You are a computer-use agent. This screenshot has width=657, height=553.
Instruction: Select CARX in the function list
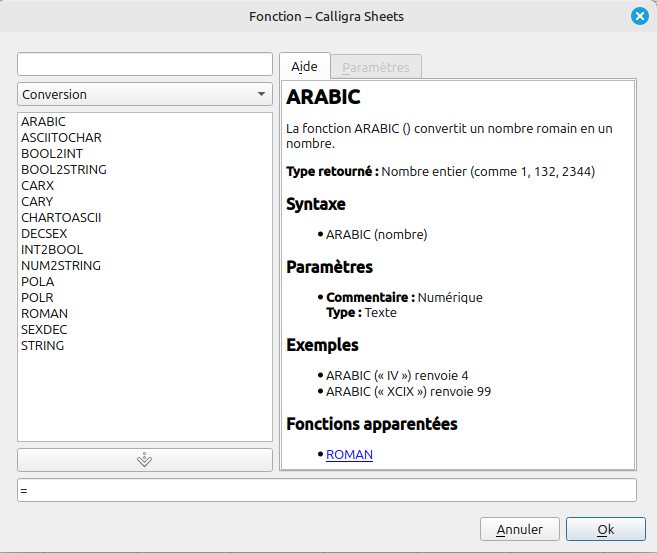point(145,185)
